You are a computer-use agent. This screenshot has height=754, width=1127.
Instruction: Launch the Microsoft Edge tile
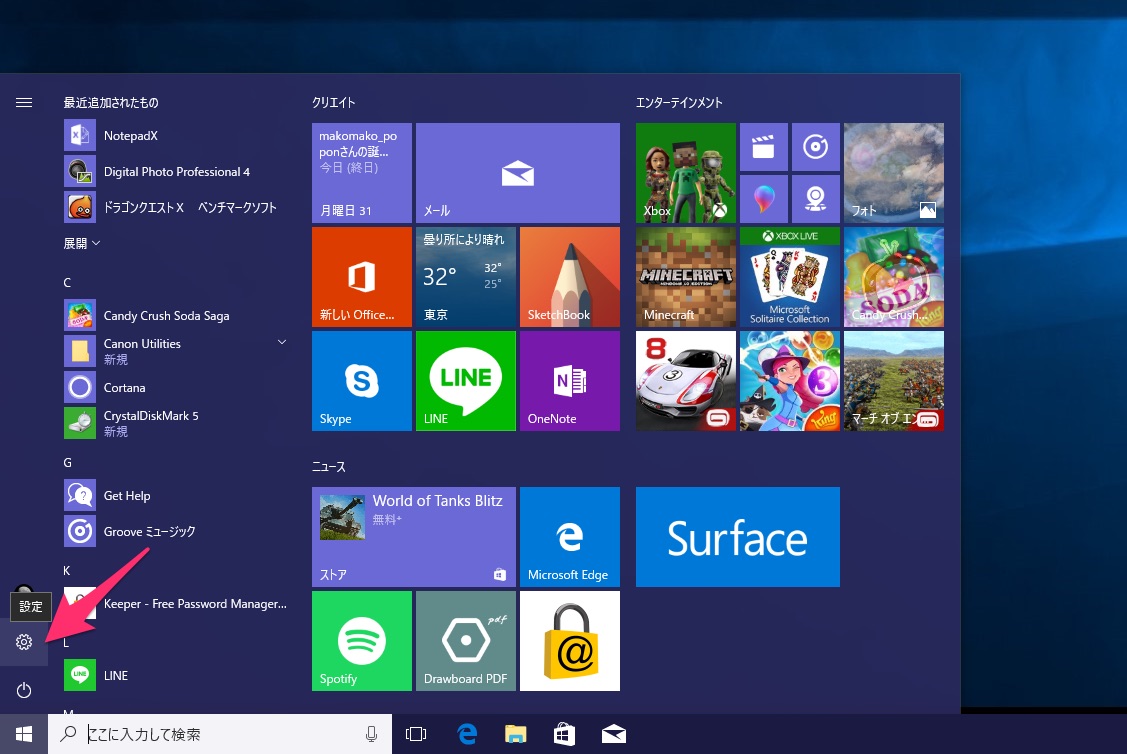point(570,537)
